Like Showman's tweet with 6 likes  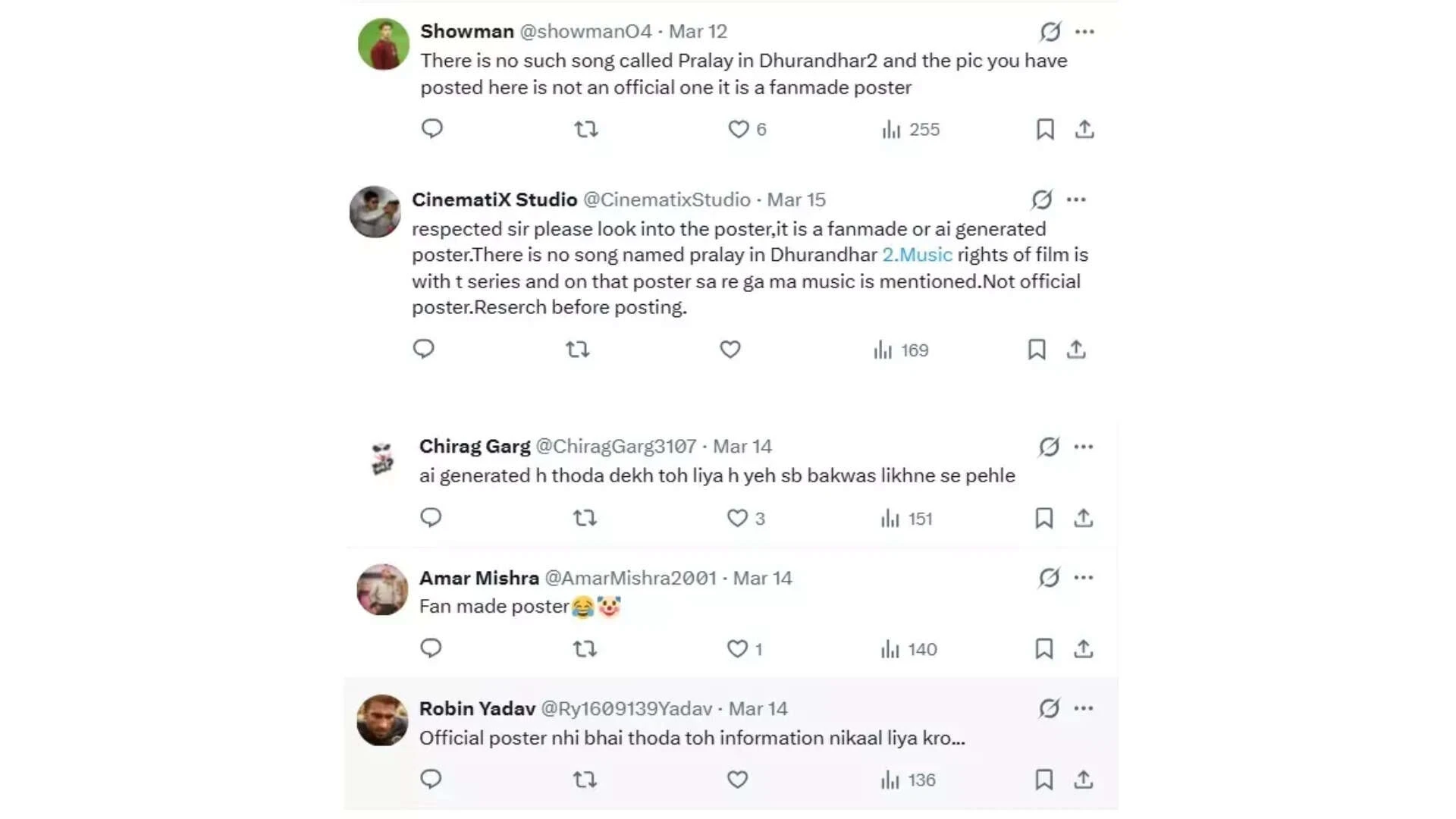(739, 130)
